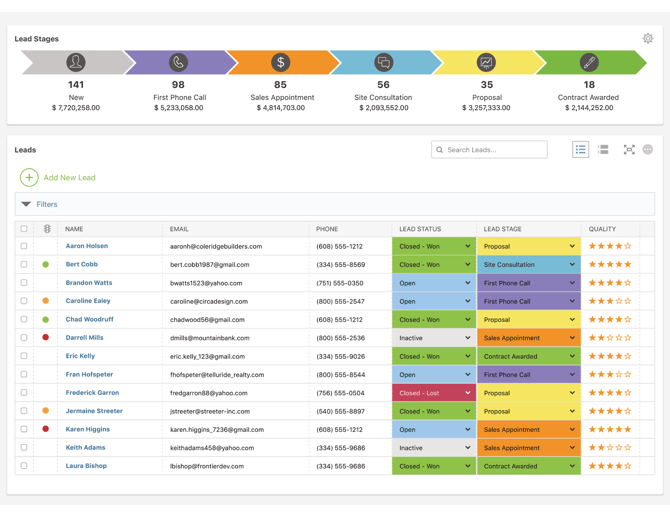670x517 pixels.
Task: Check the Laura Bishop row checkbox
Action: [24, 466]
